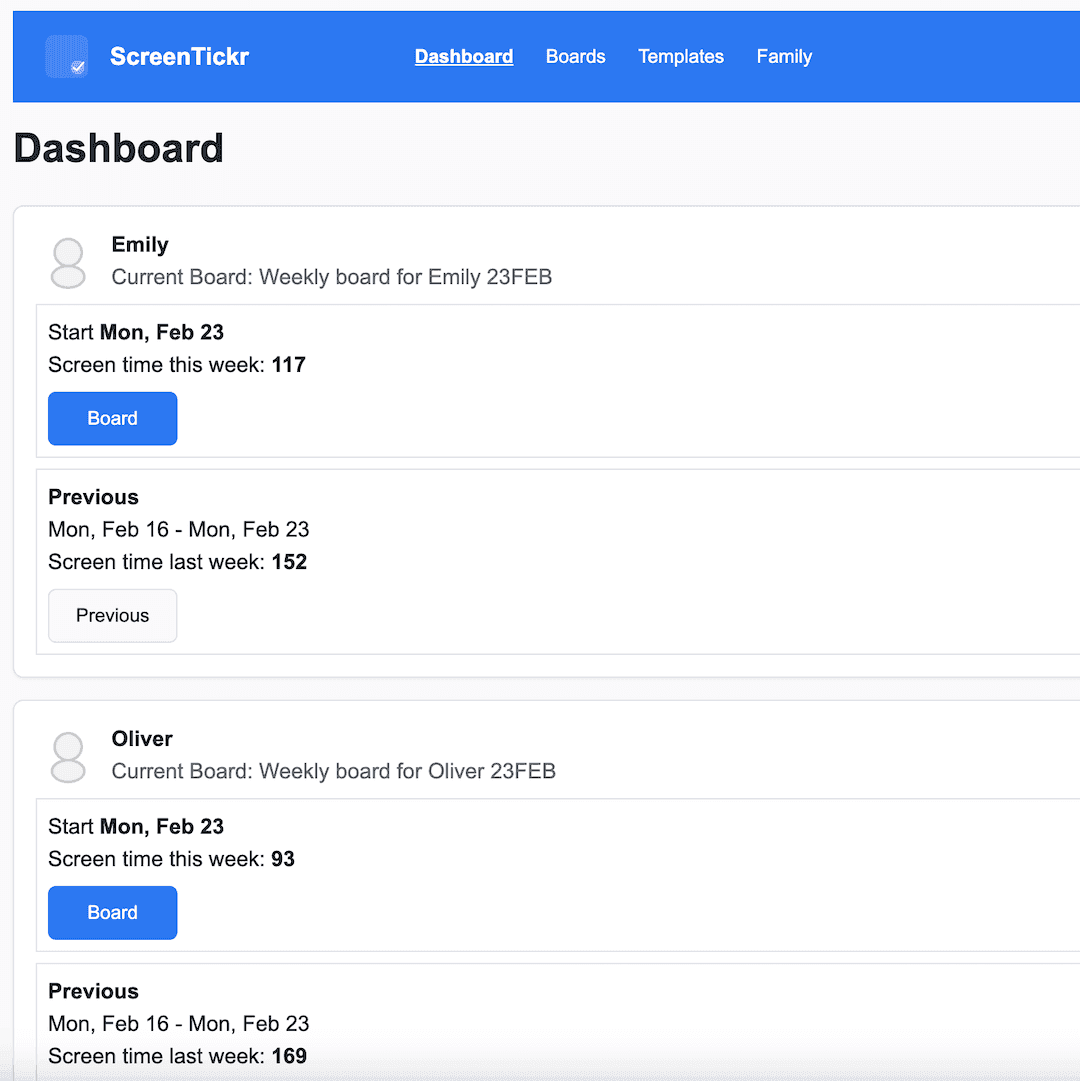1080x1081 pixels.
Task: Select the name Oliver
Action: click(x=142, y=738)
